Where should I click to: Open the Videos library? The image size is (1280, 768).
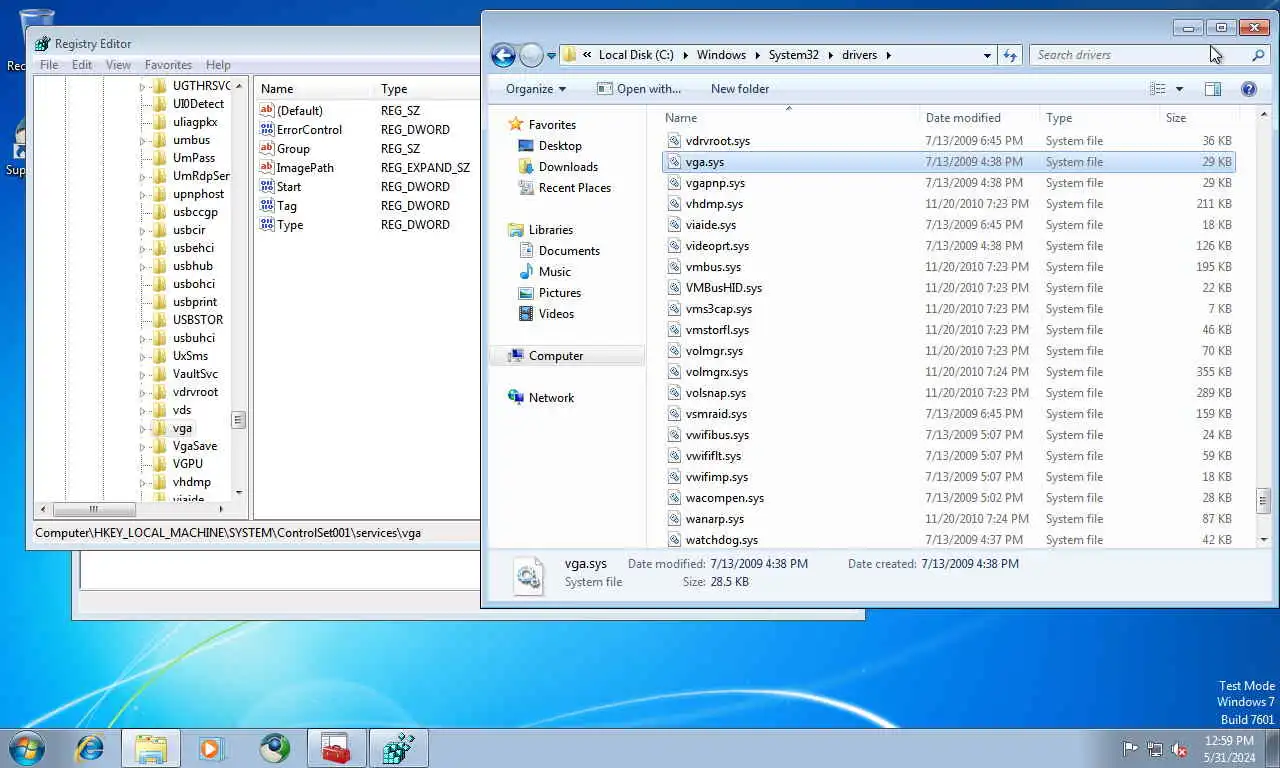click(x=556, y=314)
